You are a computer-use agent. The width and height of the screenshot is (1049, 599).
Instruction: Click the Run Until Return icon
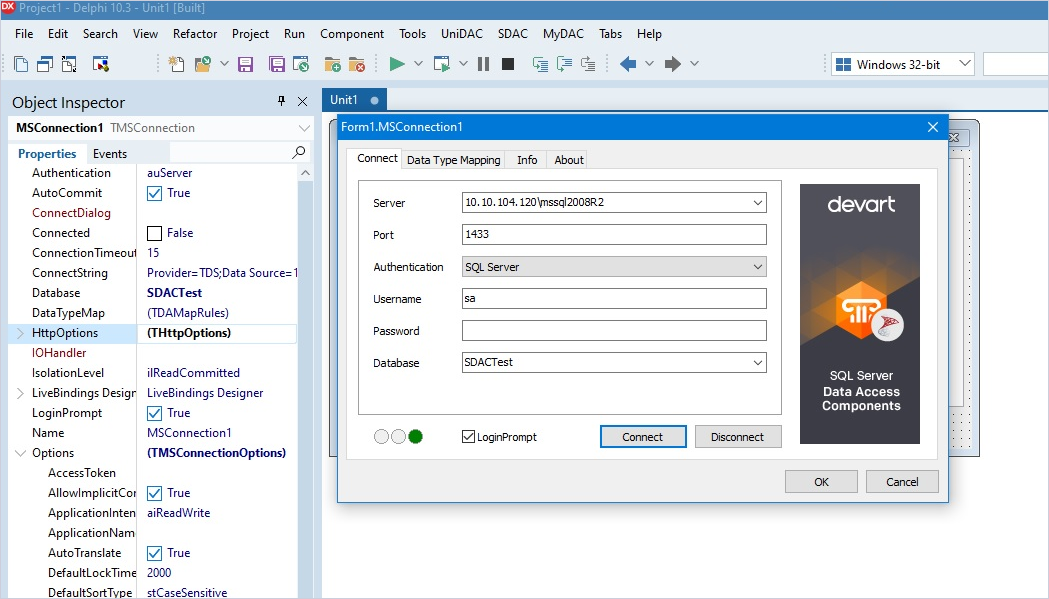588,64
